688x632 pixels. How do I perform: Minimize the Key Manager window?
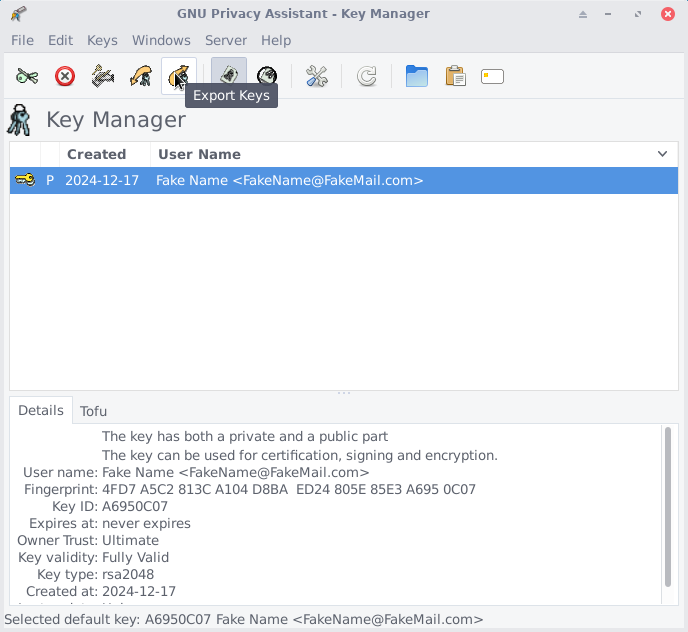pos(608,14)
